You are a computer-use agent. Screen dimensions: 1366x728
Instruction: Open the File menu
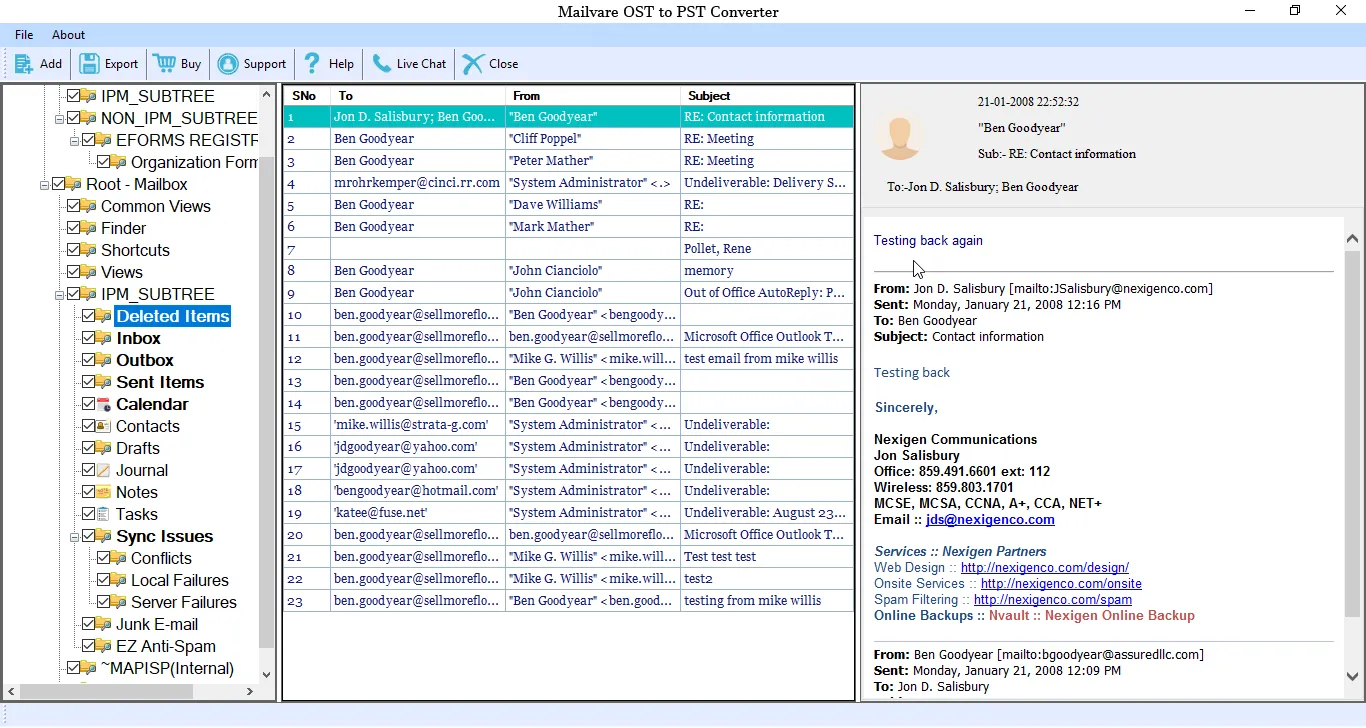click(x=24, y=35)
